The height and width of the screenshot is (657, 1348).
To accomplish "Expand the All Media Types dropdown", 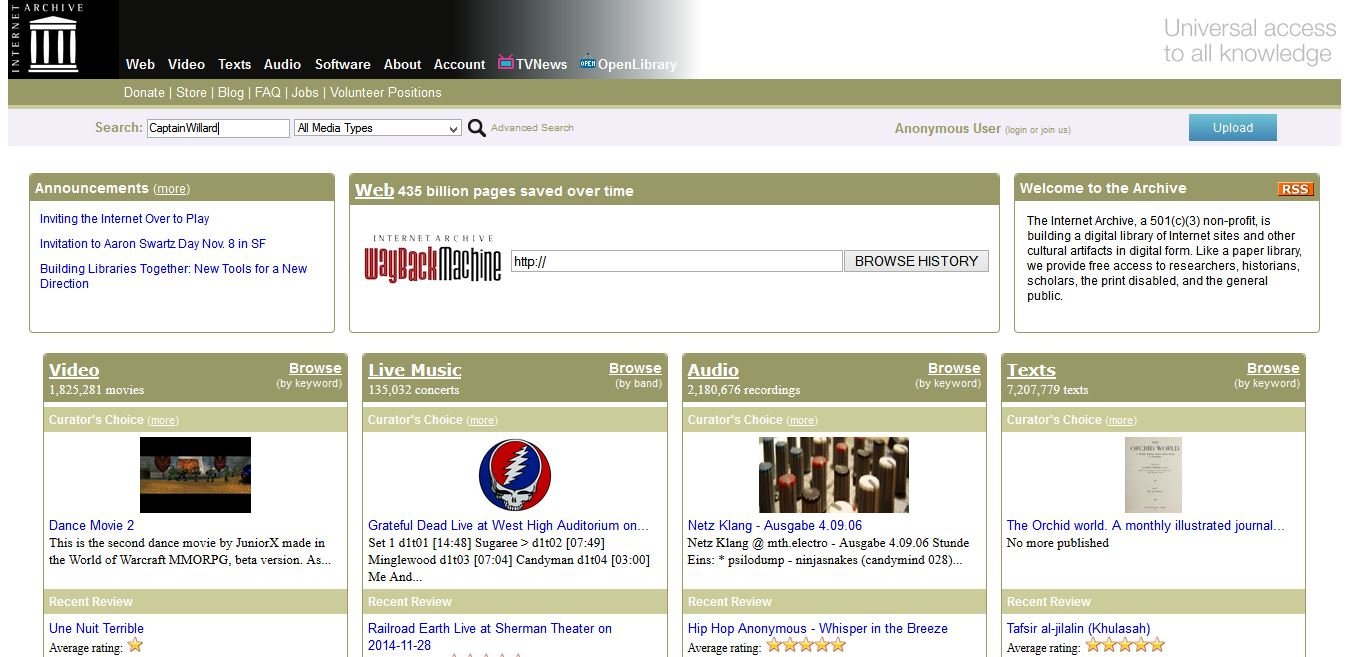I will point(377,128).
